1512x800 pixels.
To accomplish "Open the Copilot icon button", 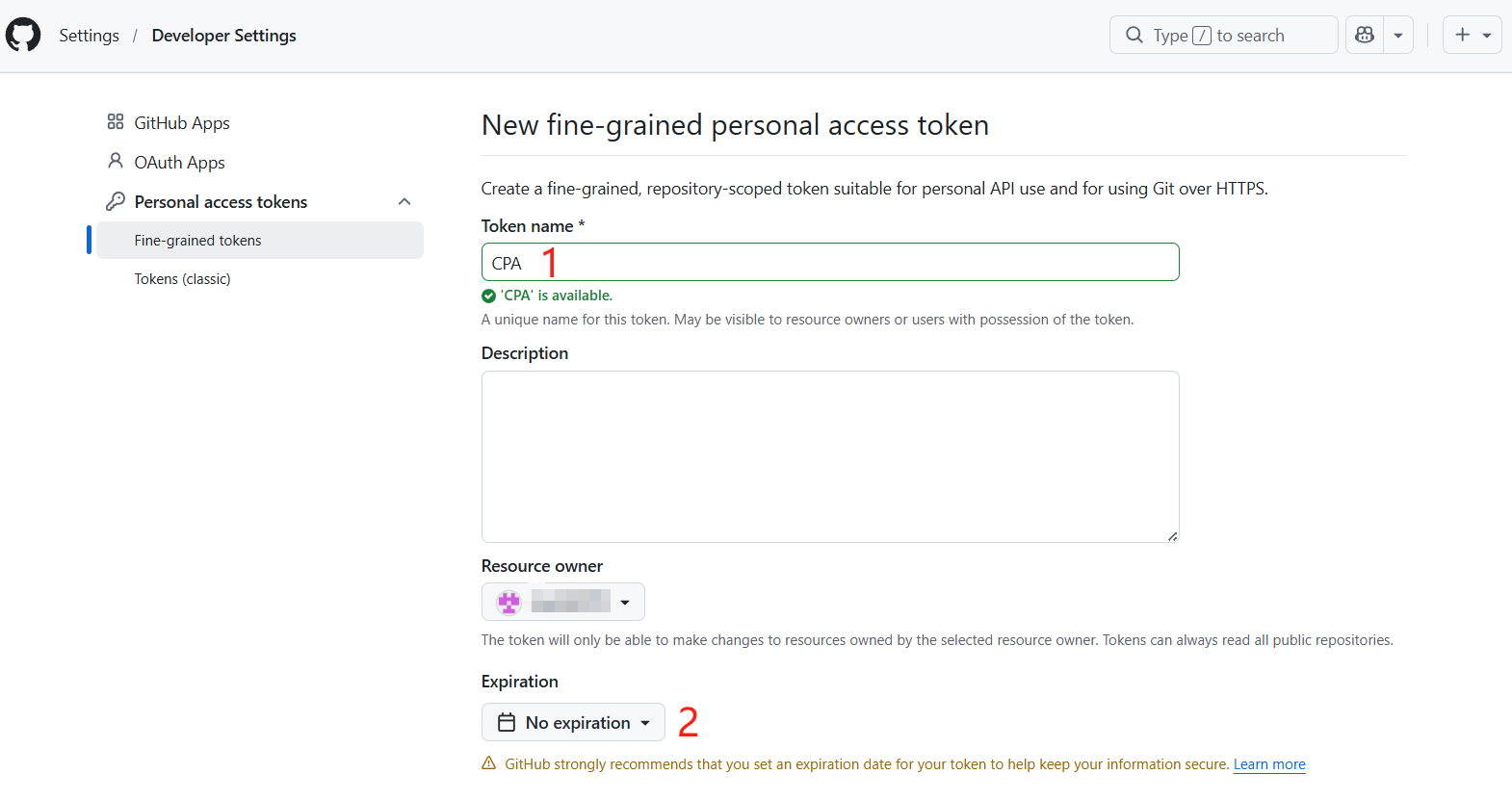I will pos(1365,35).
